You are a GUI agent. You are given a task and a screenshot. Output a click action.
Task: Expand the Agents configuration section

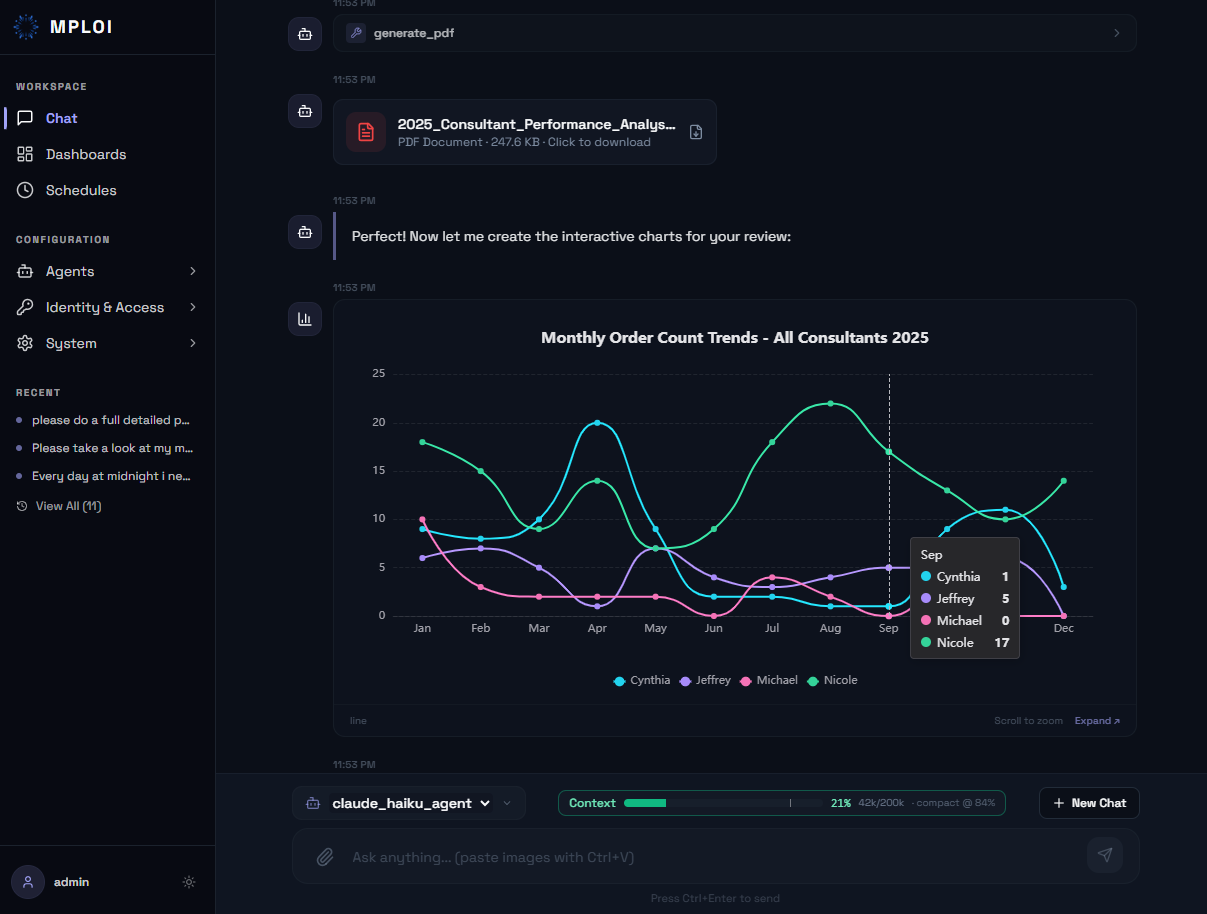(x=107, y=271)
